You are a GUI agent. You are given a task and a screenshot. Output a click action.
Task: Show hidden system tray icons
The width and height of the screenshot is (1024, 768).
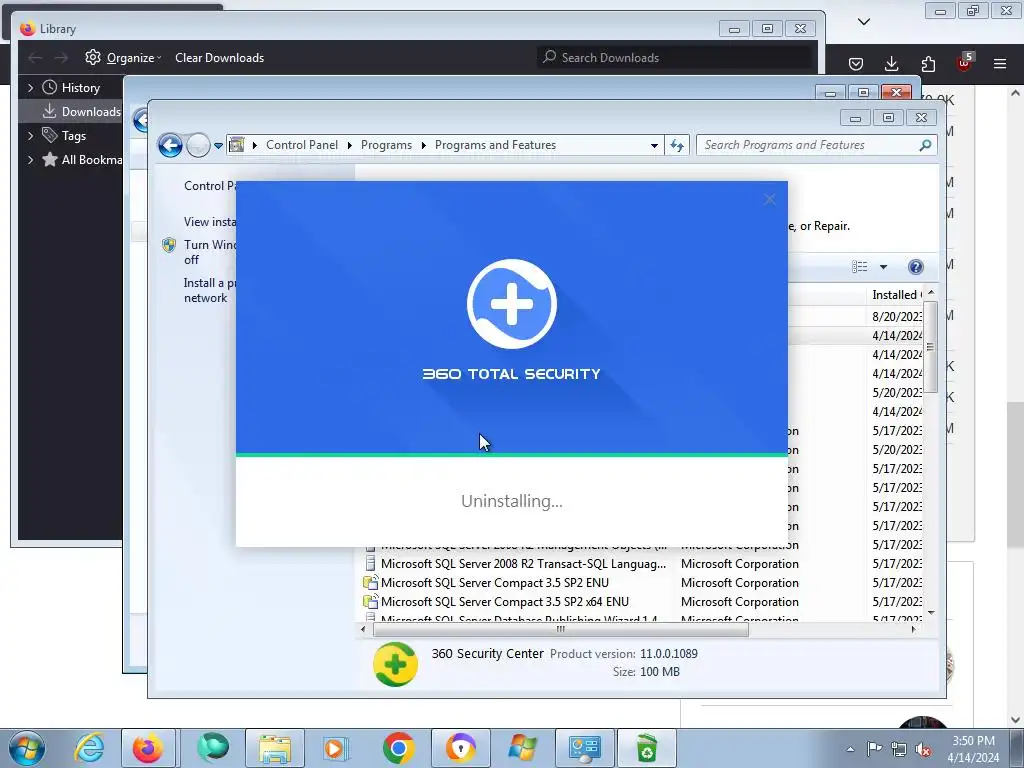[850, 749]
